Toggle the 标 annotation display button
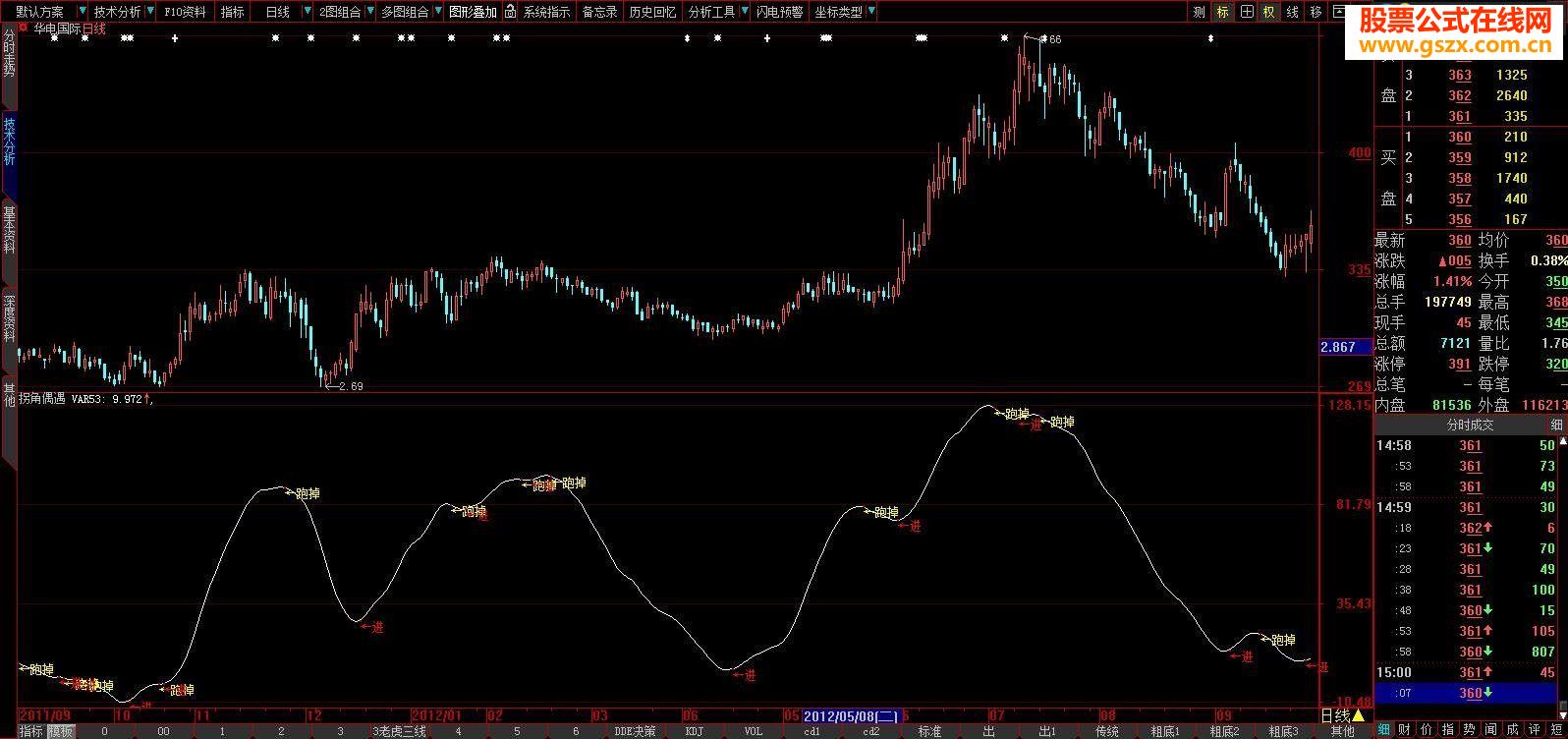 [x=1222, y=12]
